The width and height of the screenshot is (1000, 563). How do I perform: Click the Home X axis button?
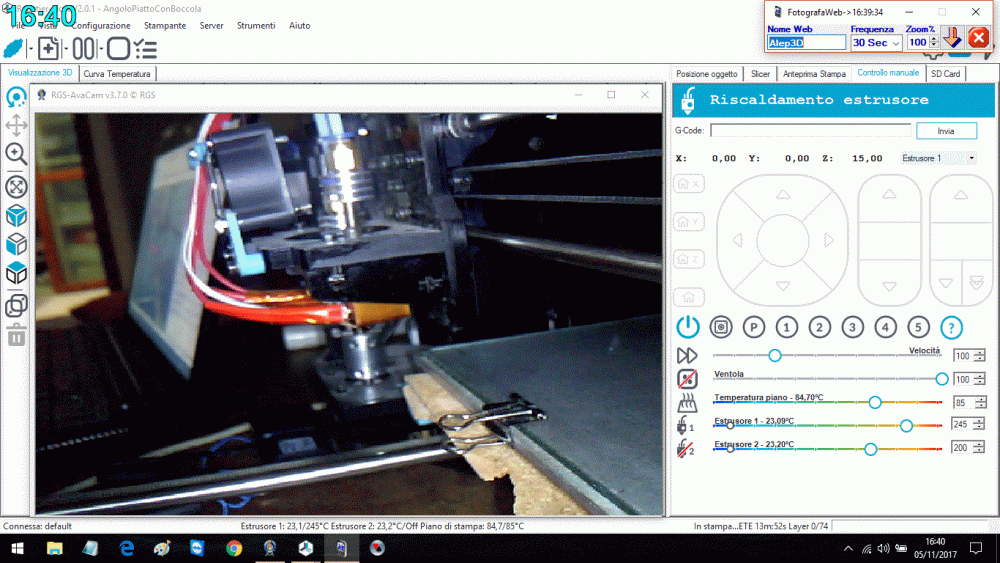[688, 184]
